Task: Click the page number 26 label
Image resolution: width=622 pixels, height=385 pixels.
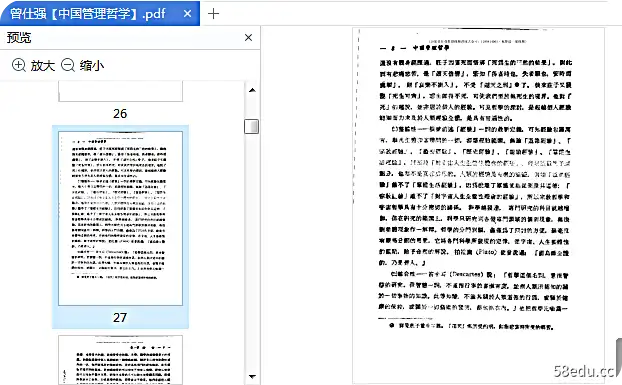Action: (x=120, y=114)
